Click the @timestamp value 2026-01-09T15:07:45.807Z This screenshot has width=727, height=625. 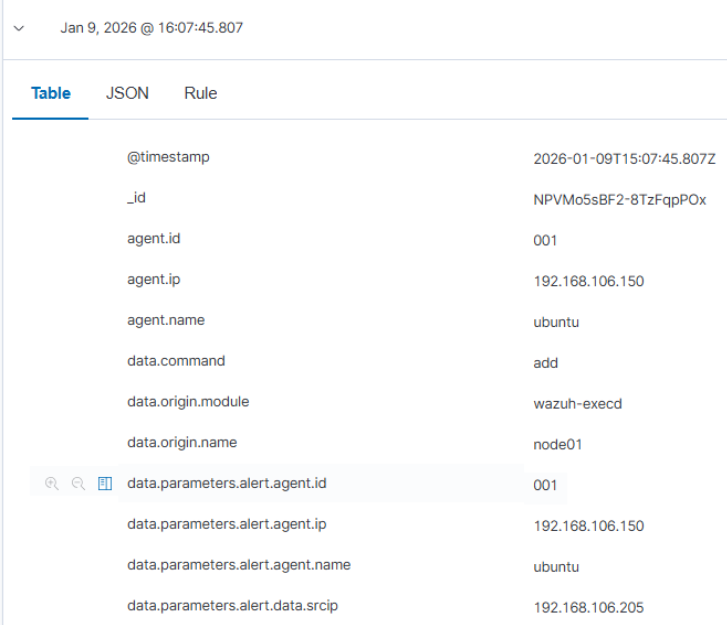coord(624,158)
